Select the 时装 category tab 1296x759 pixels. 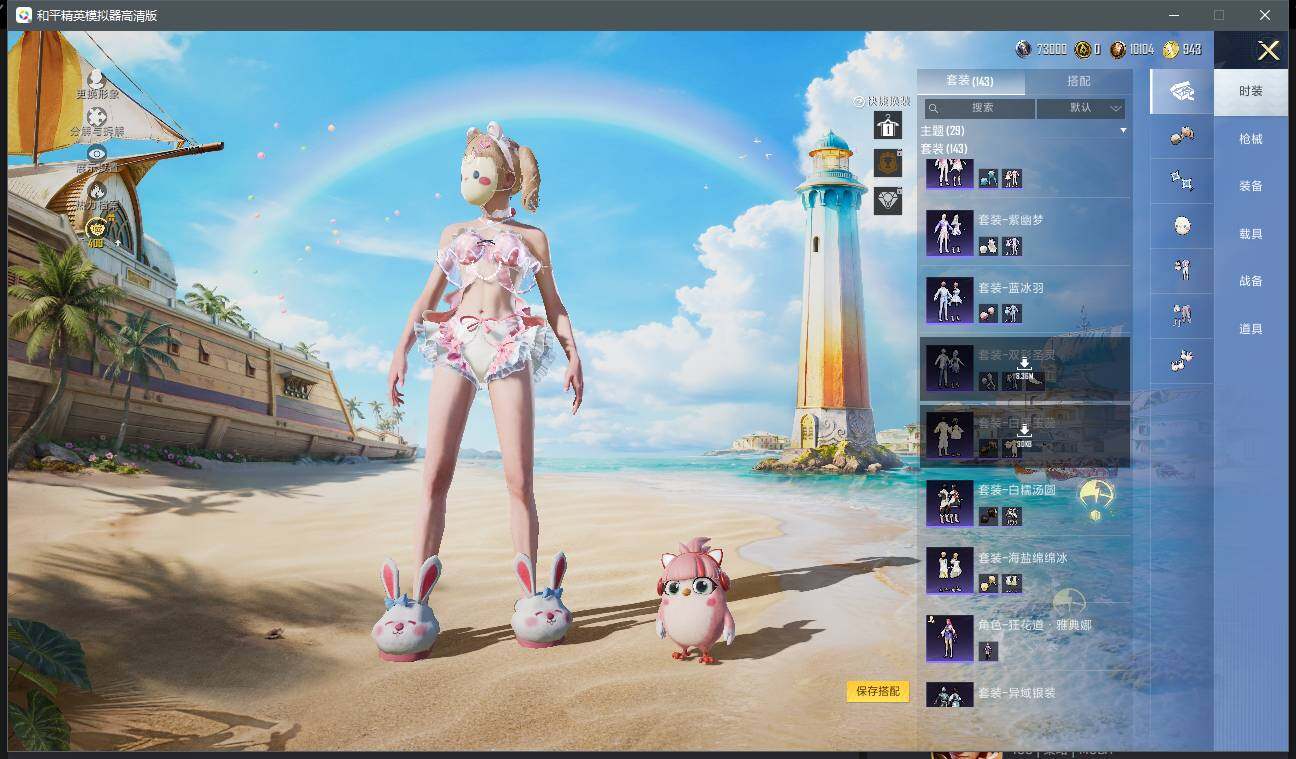[1251, 91]
